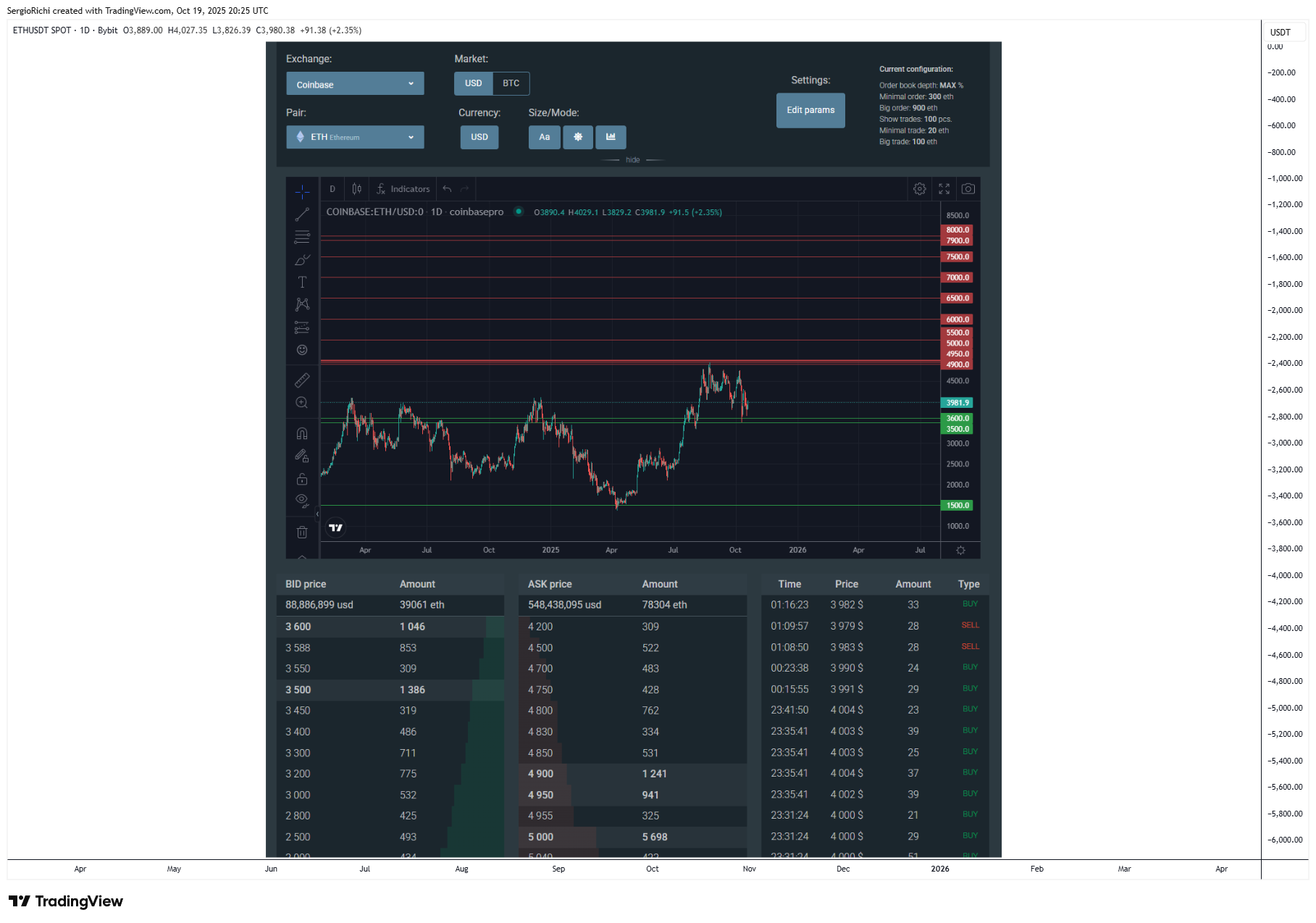
Task: Toggle the sun light mode button
Action: (578, 137)
